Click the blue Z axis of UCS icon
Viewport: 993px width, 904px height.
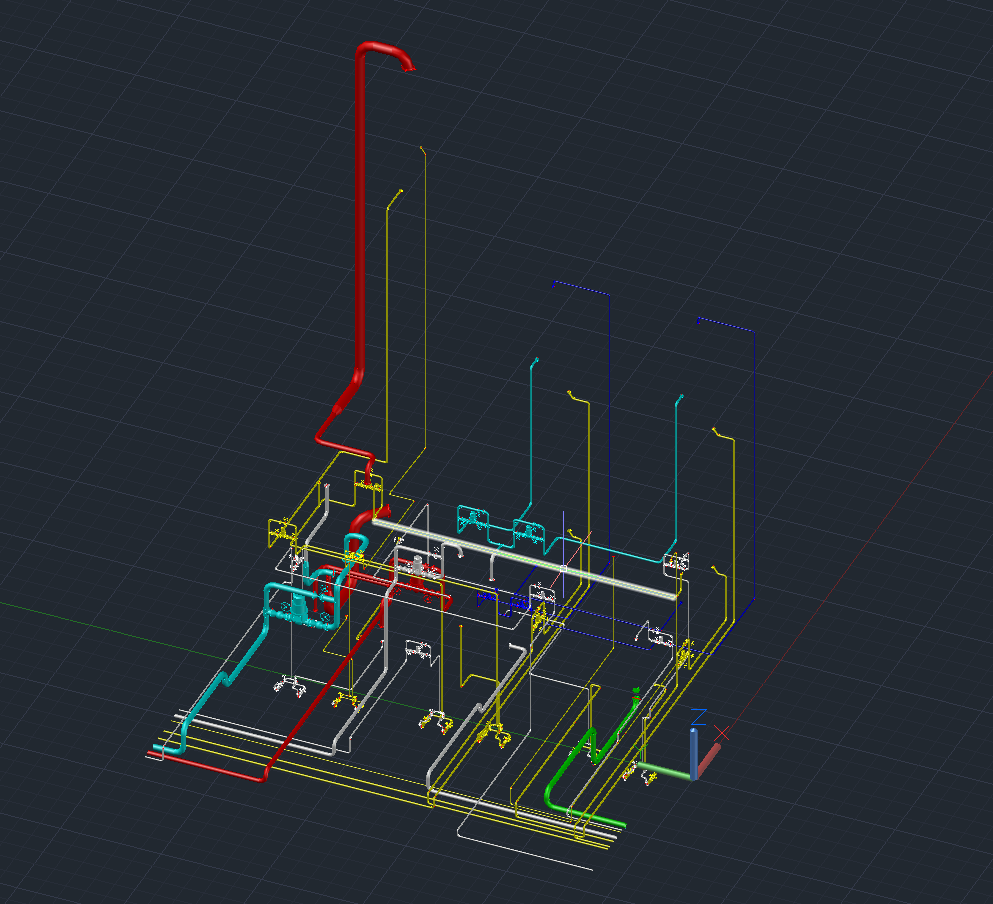point(694,754)
